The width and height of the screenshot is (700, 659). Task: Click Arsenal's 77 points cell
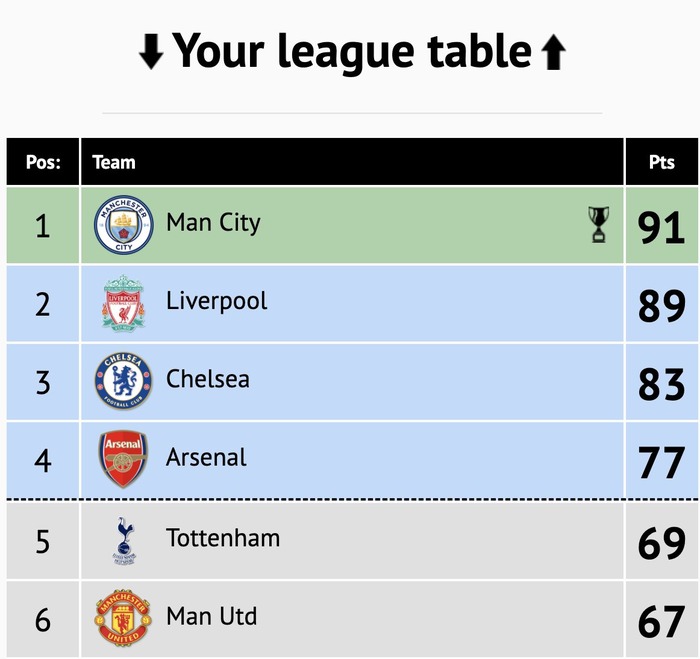pos(662,460)
